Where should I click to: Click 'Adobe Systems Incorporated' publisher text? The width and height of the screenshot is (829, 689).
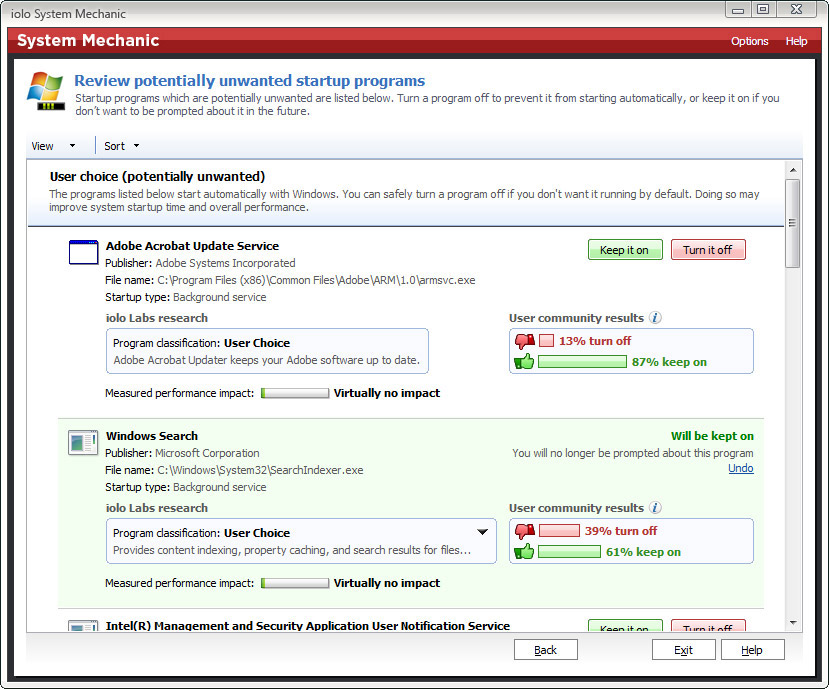tap(225, 263)
